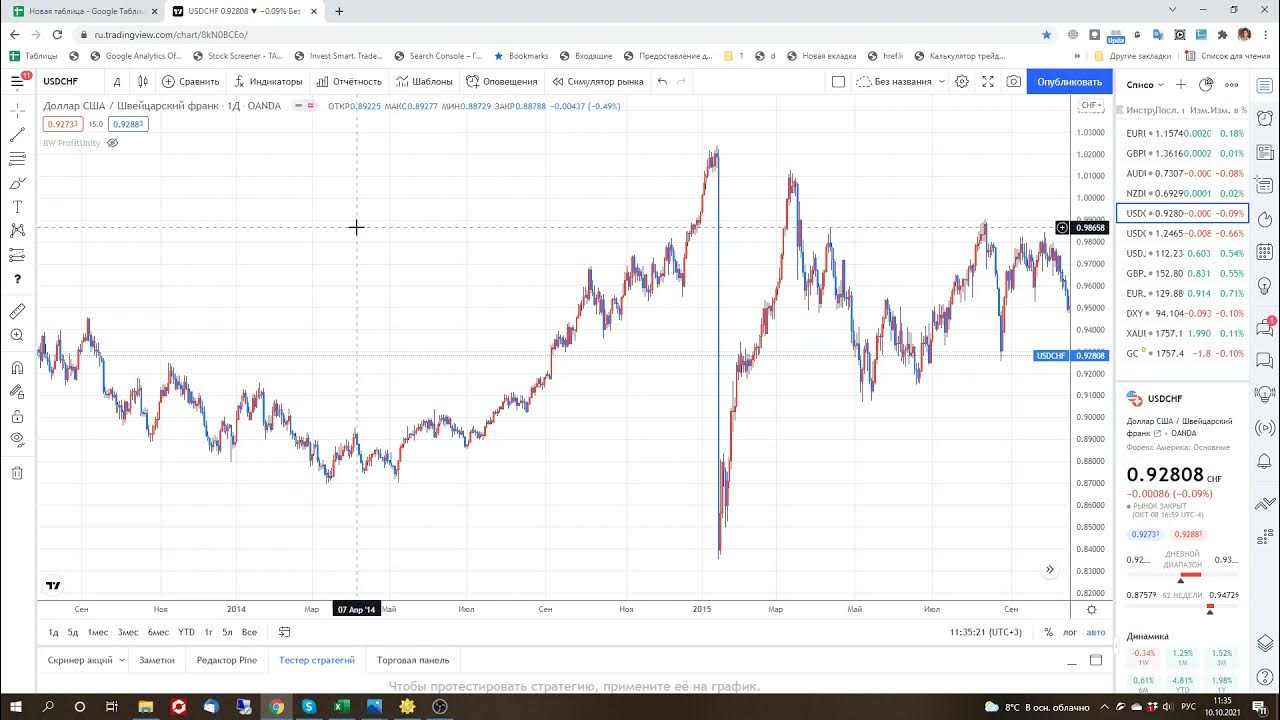Open the Отчётность financials menu

pyautogui.click(x=348, y=81)
